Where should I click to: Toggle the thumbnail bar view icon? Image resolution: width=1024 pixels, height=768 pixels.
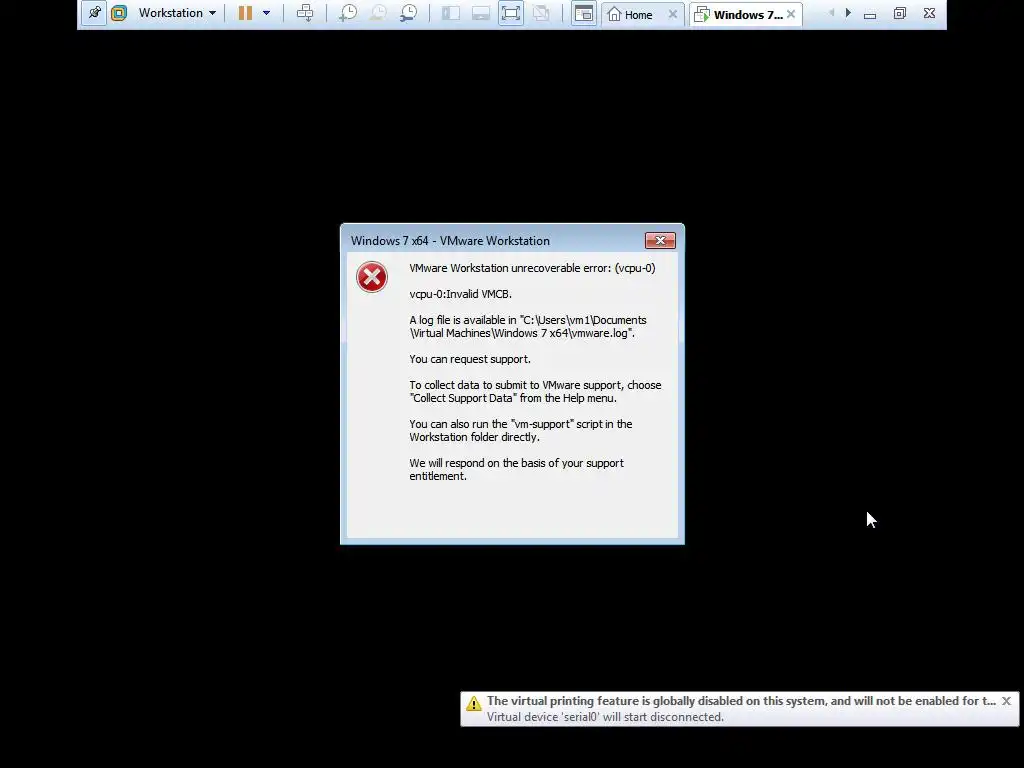[x=481, y=13]
